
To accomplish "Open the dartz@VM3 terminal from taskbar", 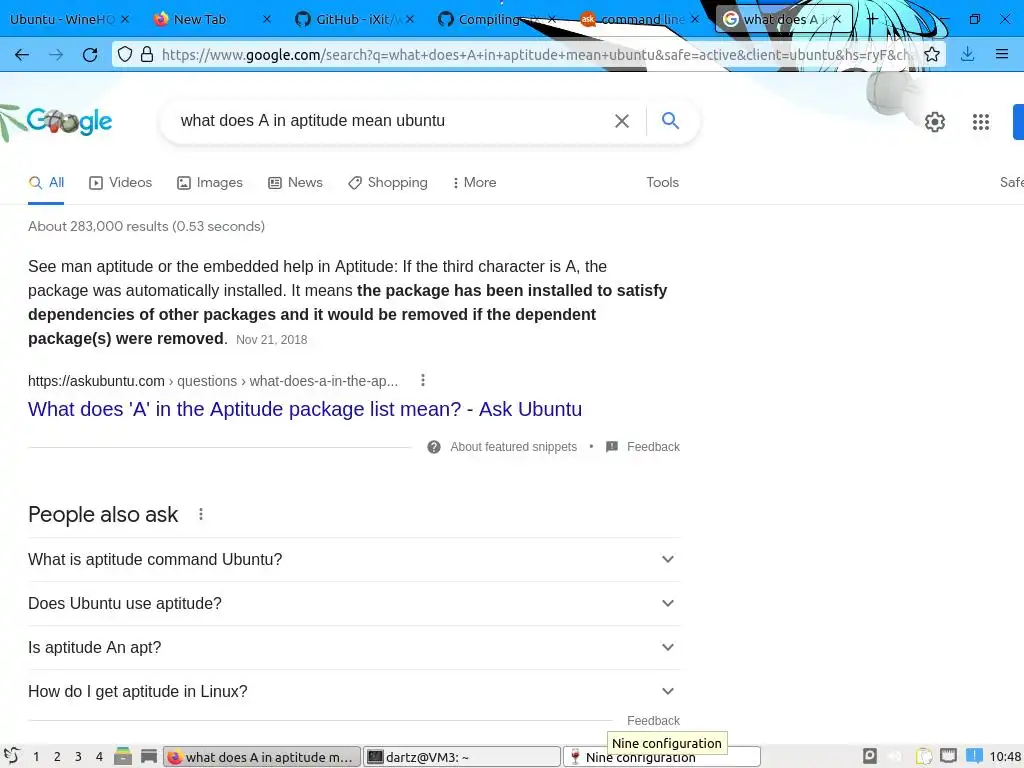I will (462, 756).
